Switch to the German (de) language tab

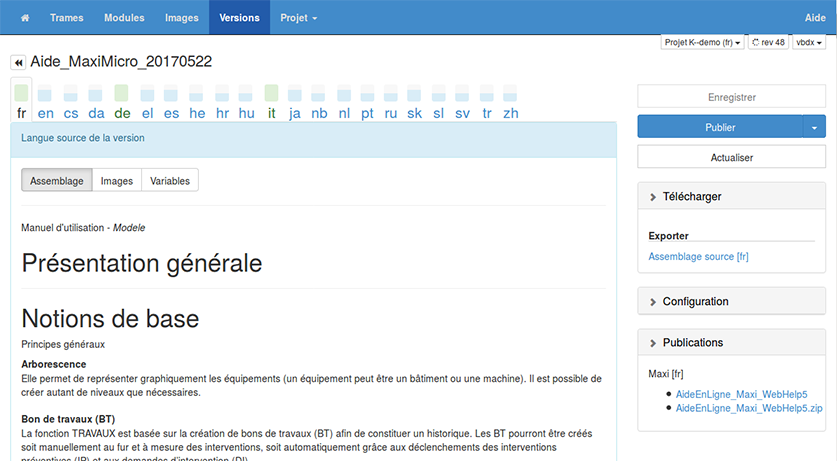122,113
